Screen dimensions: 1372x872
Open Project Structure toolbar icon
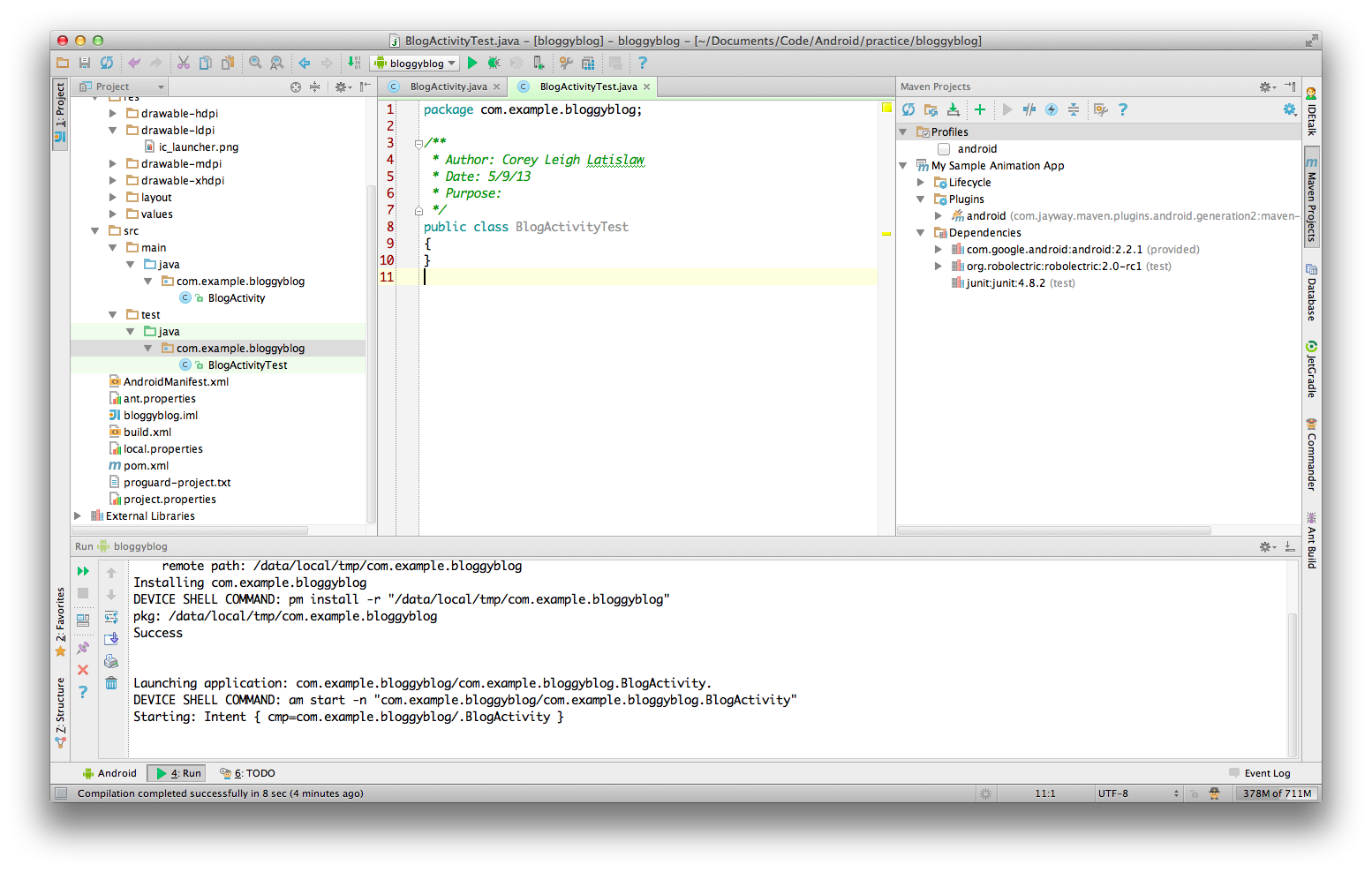click(x=588, y=63)
